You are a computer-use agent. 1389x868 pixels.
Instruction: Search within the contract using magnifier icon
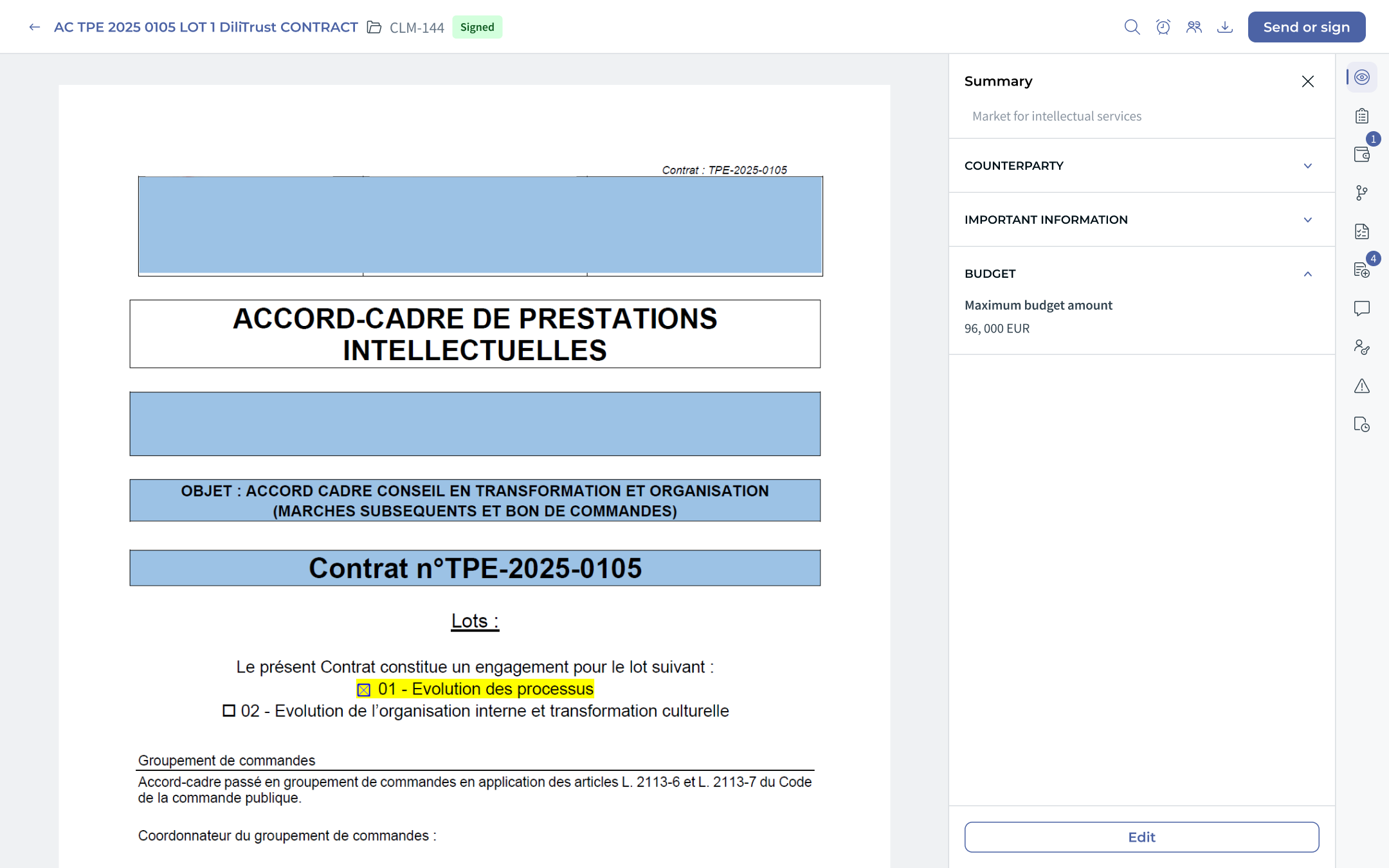point(1132,27)
